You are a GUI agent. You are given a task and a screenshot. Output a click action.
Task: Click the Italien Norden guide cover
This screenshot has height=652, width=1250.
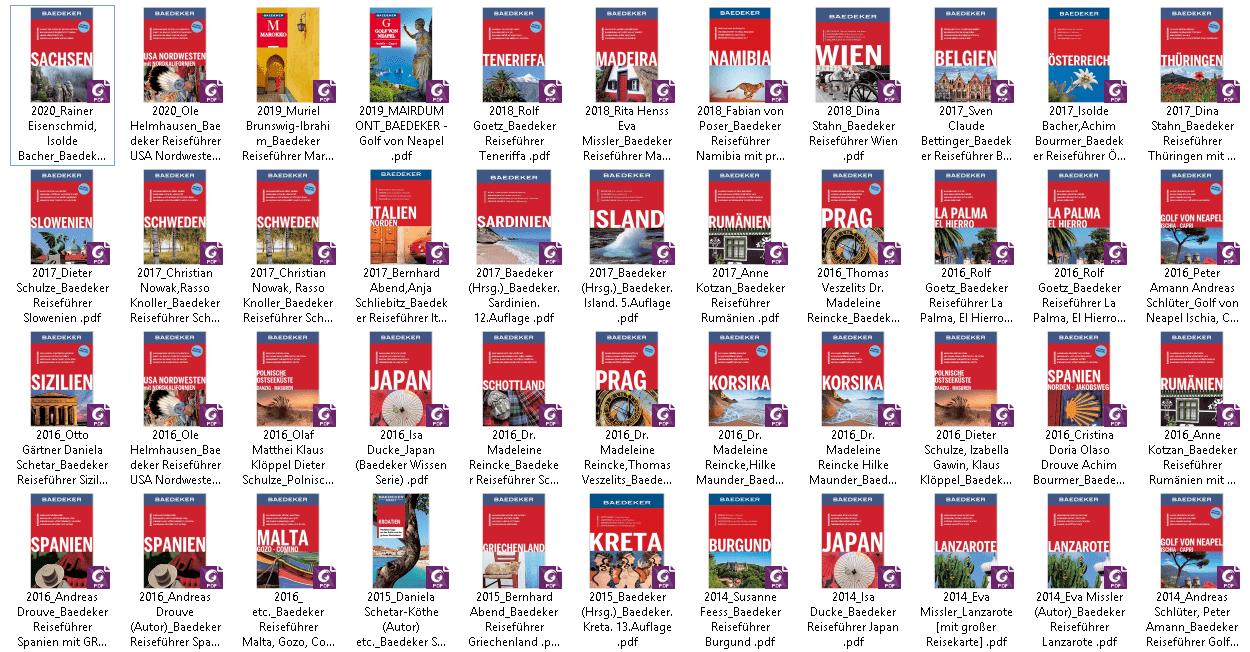pyautogui.click(x=402, y=216)
